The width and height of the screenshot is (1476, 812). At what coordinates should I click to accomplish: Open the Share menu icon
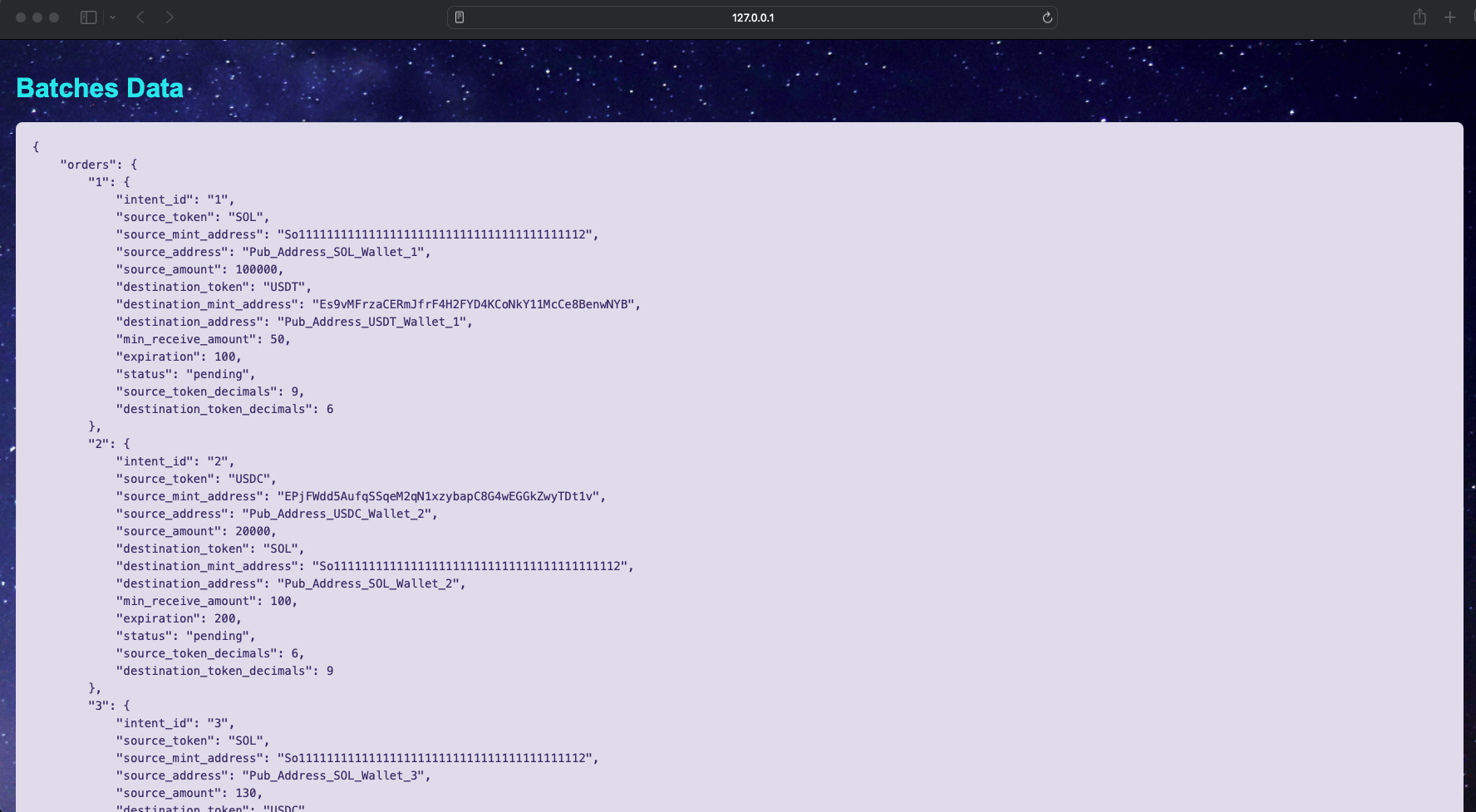coord(1419,17)
